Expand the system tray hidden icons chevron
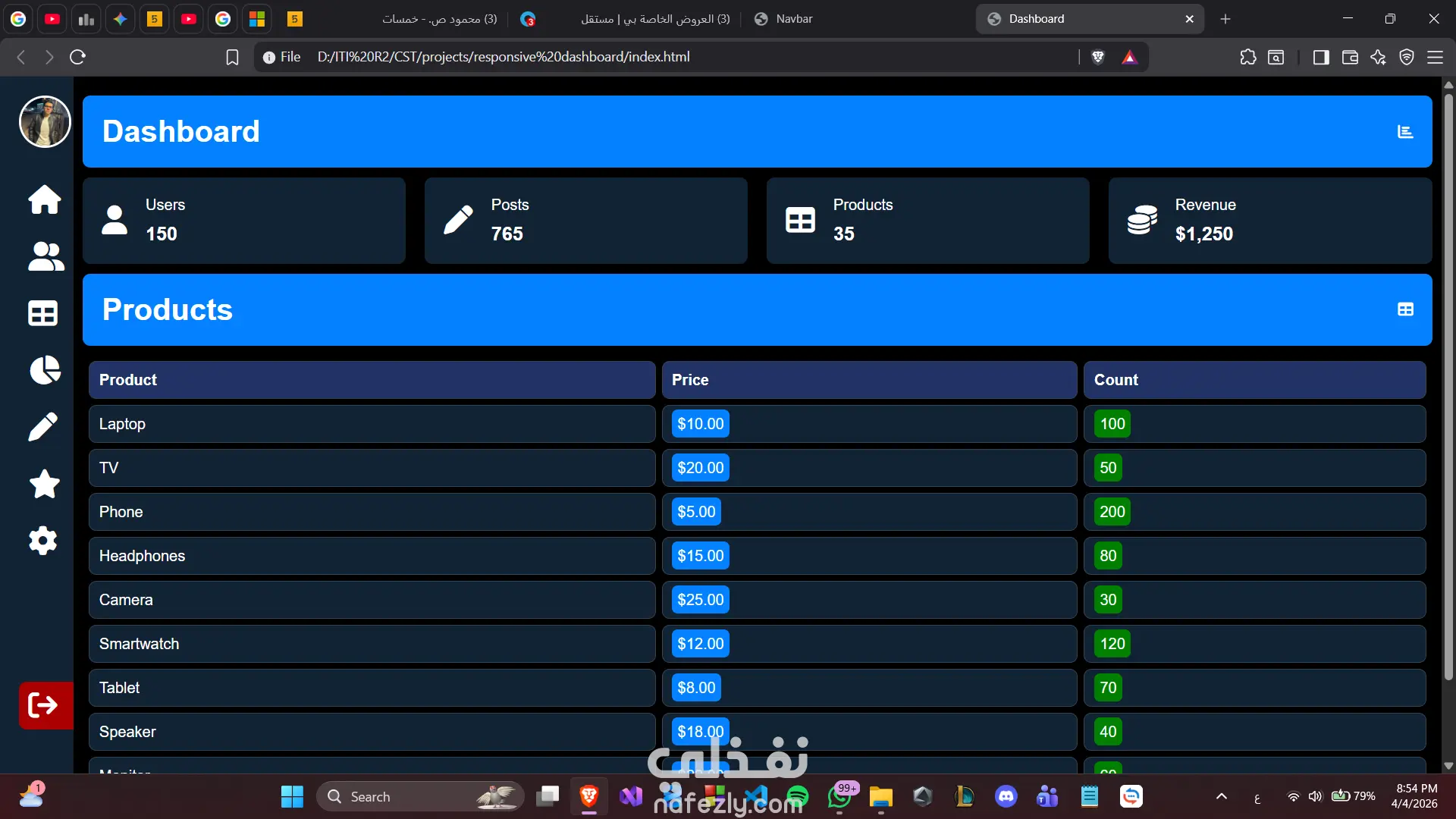The height and width of the screenshot is (819, 1456). click(x=1221, y=796)
